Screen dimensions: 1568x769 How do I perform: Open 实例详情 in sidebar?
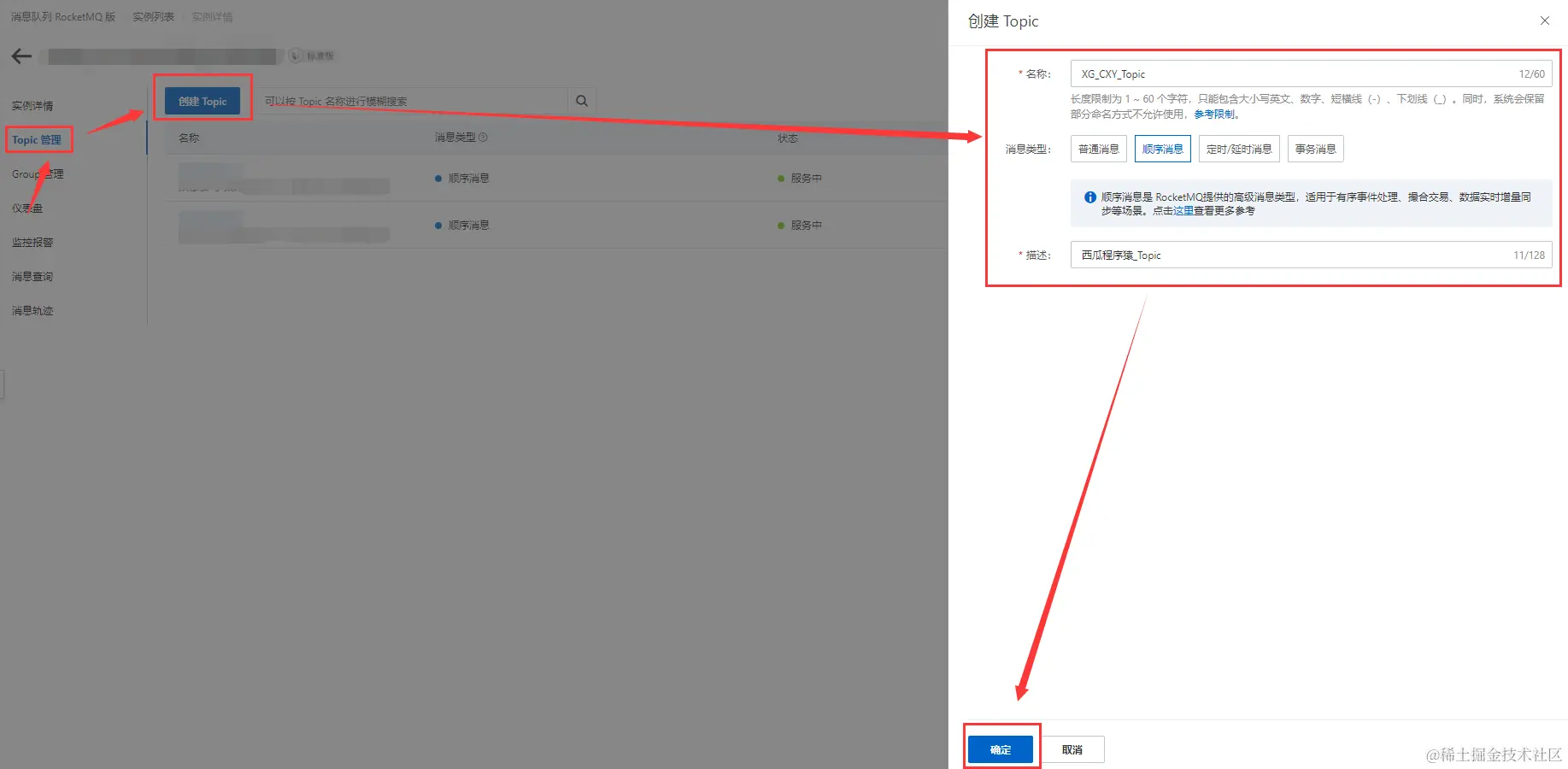click(32, 106)
